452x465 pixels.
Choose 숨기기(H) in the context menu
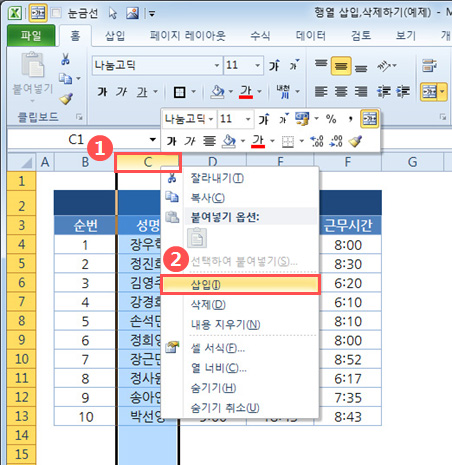[x=240, y=388]
